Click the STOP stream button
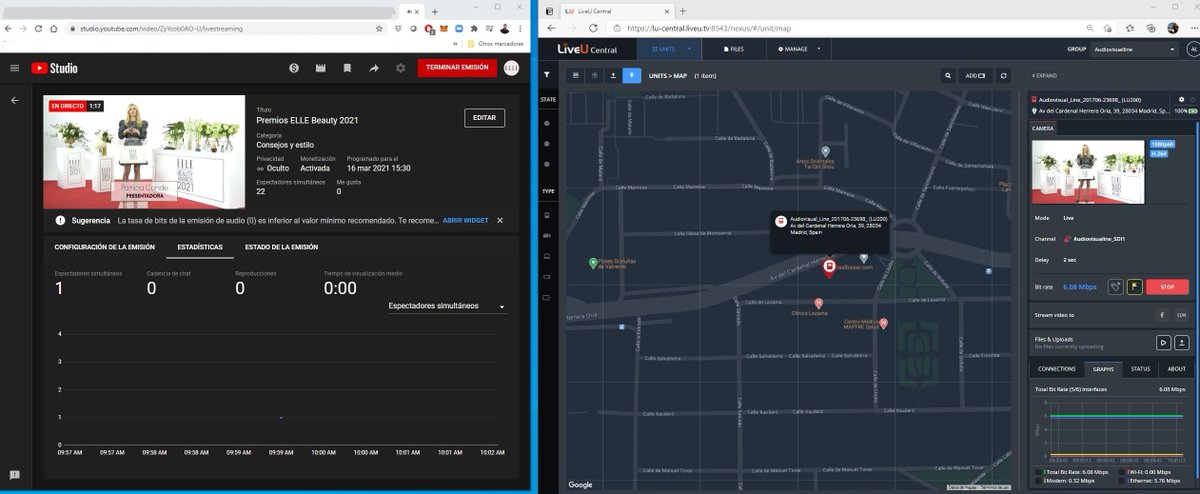Viewport: 1200px width, 494px height. click(1167, 287)
